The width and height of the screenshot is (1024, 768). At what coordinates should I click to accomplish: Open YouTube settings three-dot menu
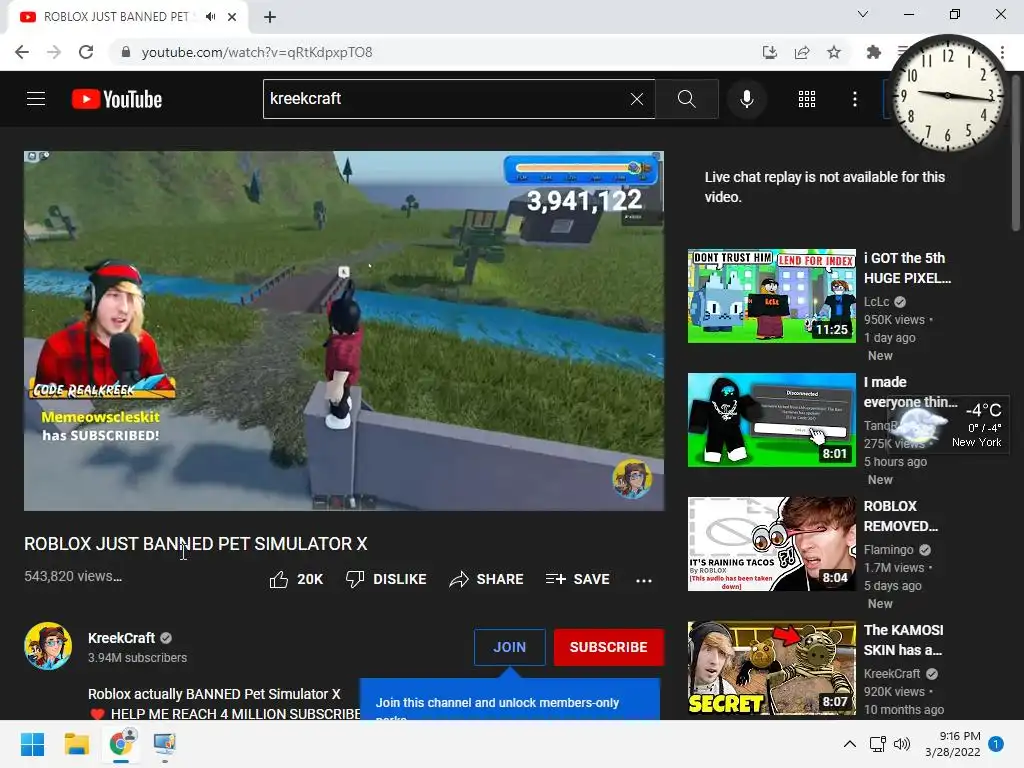855,99
